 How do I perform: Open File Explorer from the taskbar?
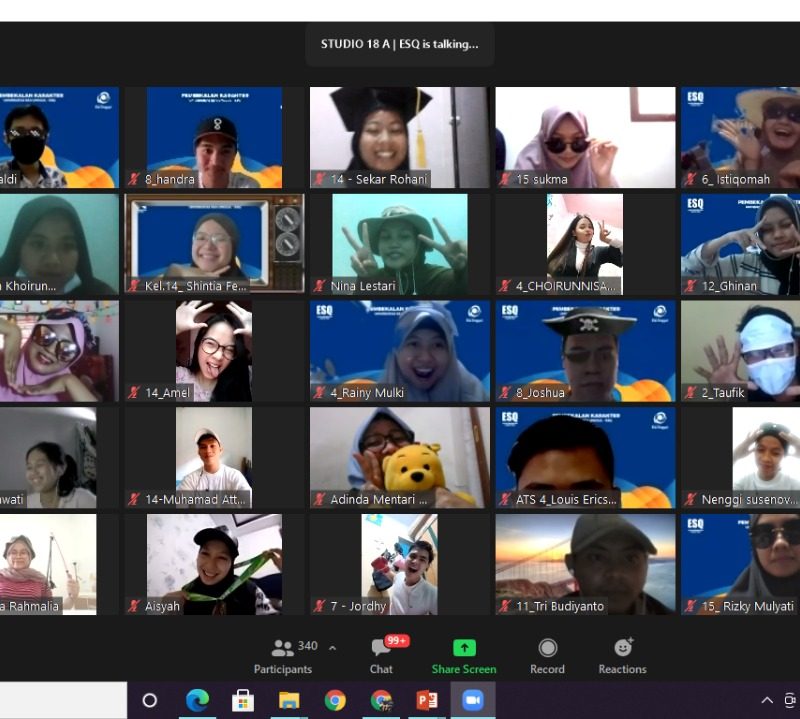tap(289, 700)
